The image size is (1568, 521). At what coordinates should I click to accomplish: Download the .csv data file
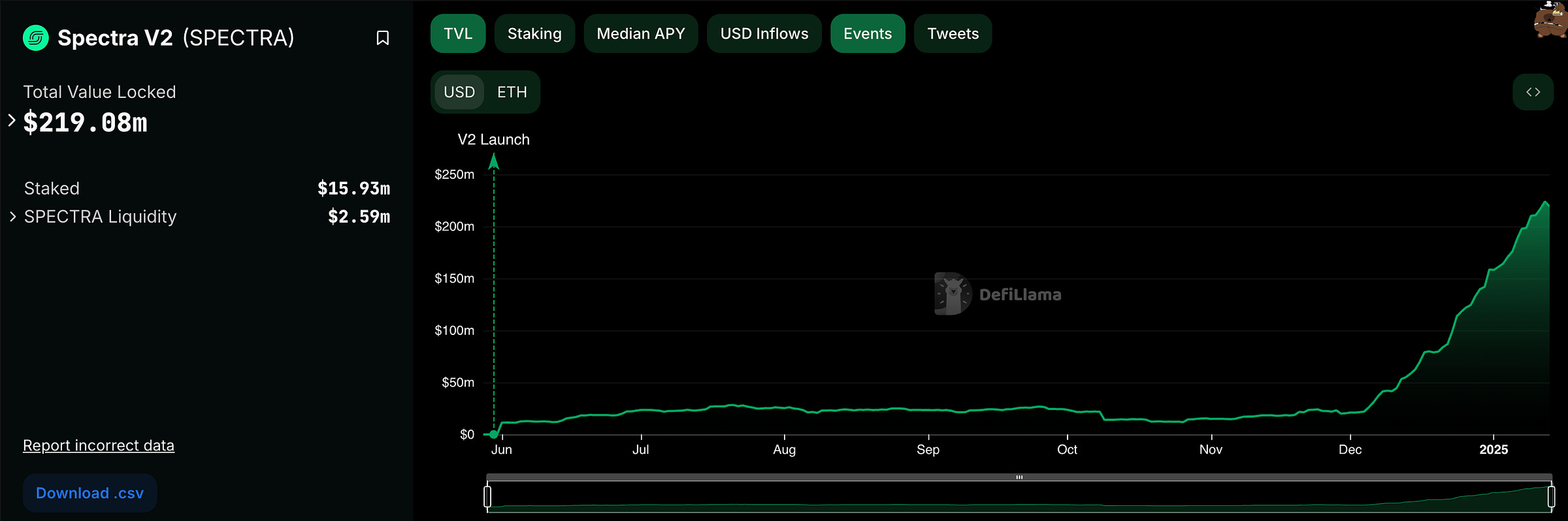(x=90, y=493)
